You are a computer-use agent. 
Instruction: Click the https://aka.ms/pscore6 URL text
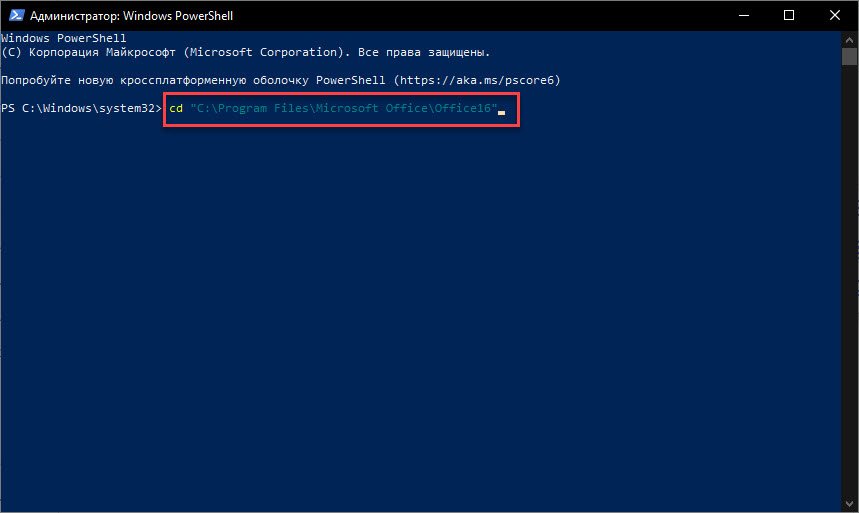pyautogui.click(x=477, y=80)
